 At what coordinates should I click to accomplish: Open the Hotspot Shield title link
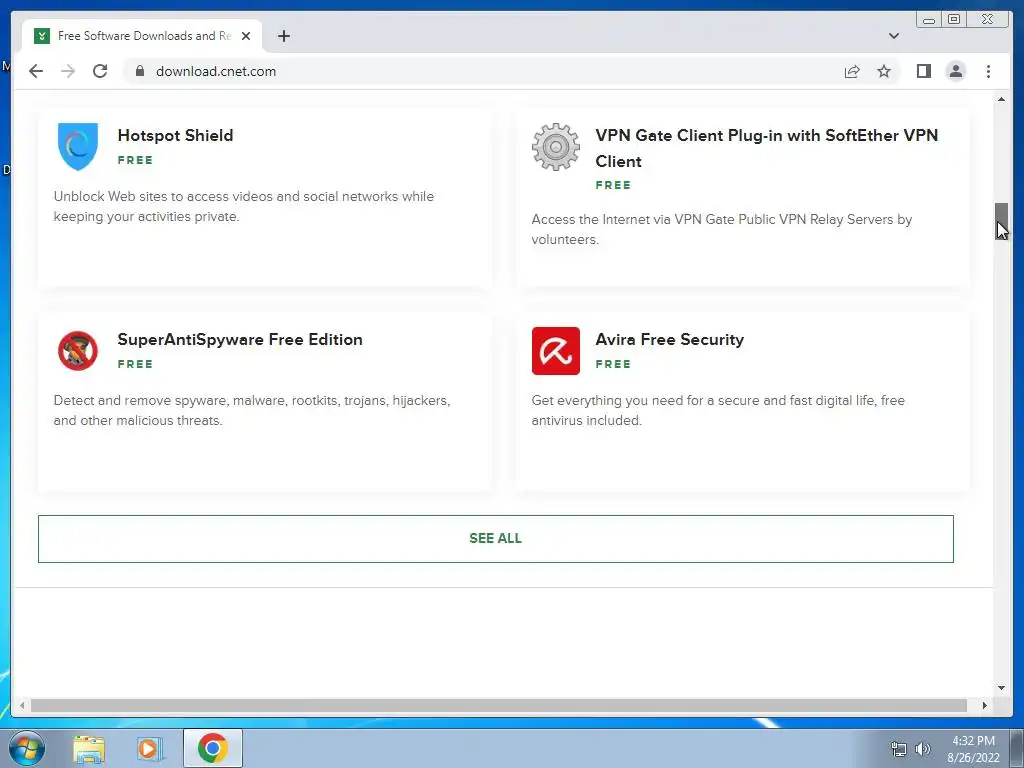[x=175, y=135]
